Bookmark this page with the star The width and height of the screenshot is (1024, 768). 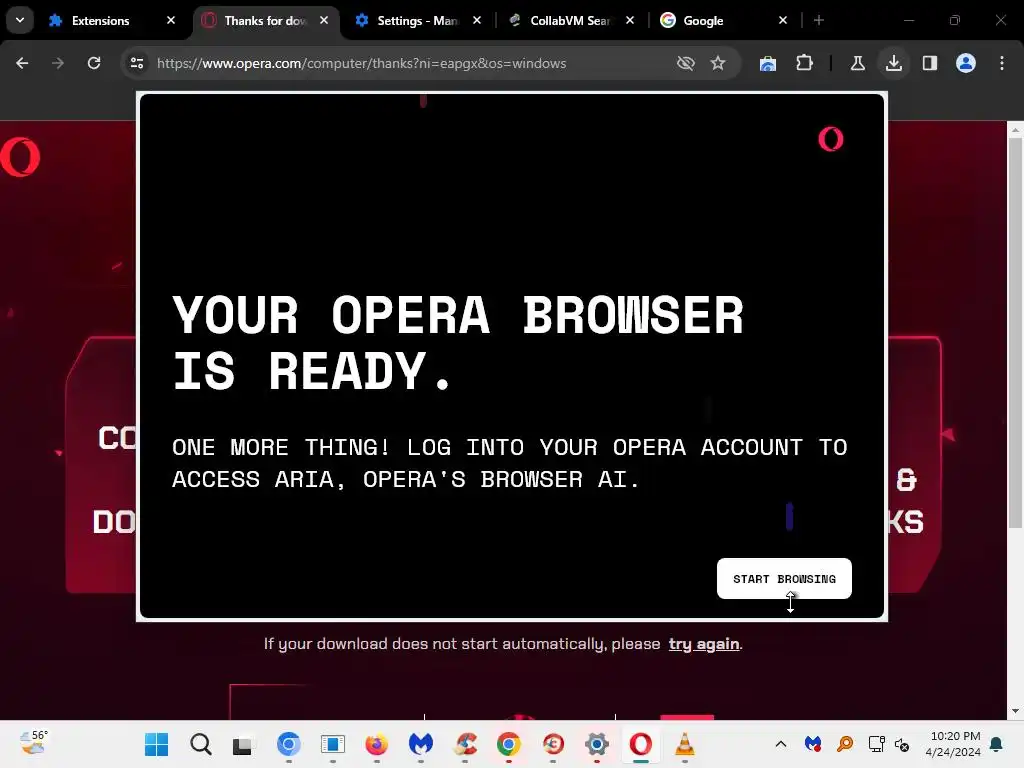tap(718, 63)
